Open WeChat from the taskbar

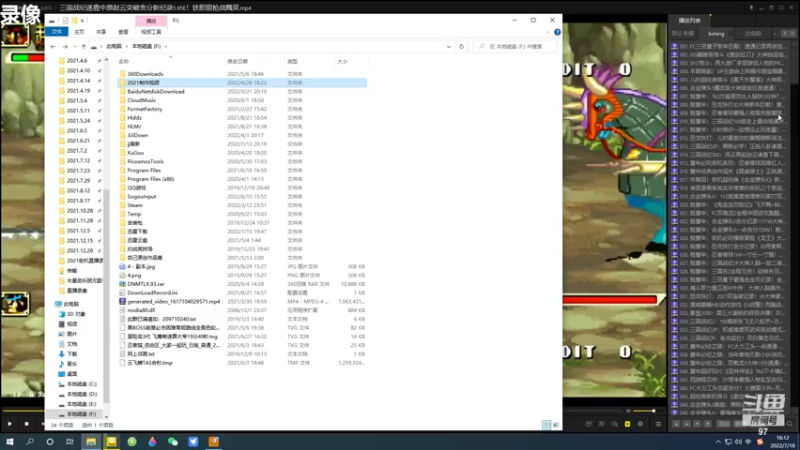(x=172, y=441)
